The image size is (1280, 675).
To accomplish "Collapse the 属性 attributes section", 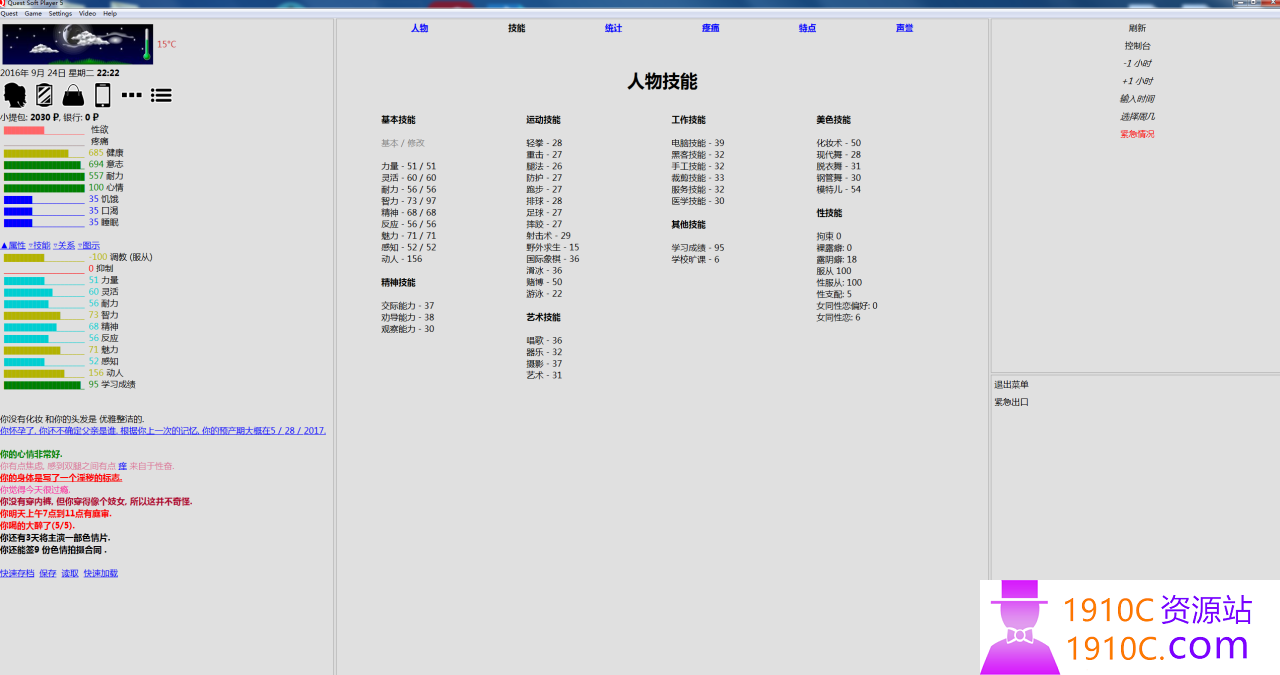I will 13,245.
